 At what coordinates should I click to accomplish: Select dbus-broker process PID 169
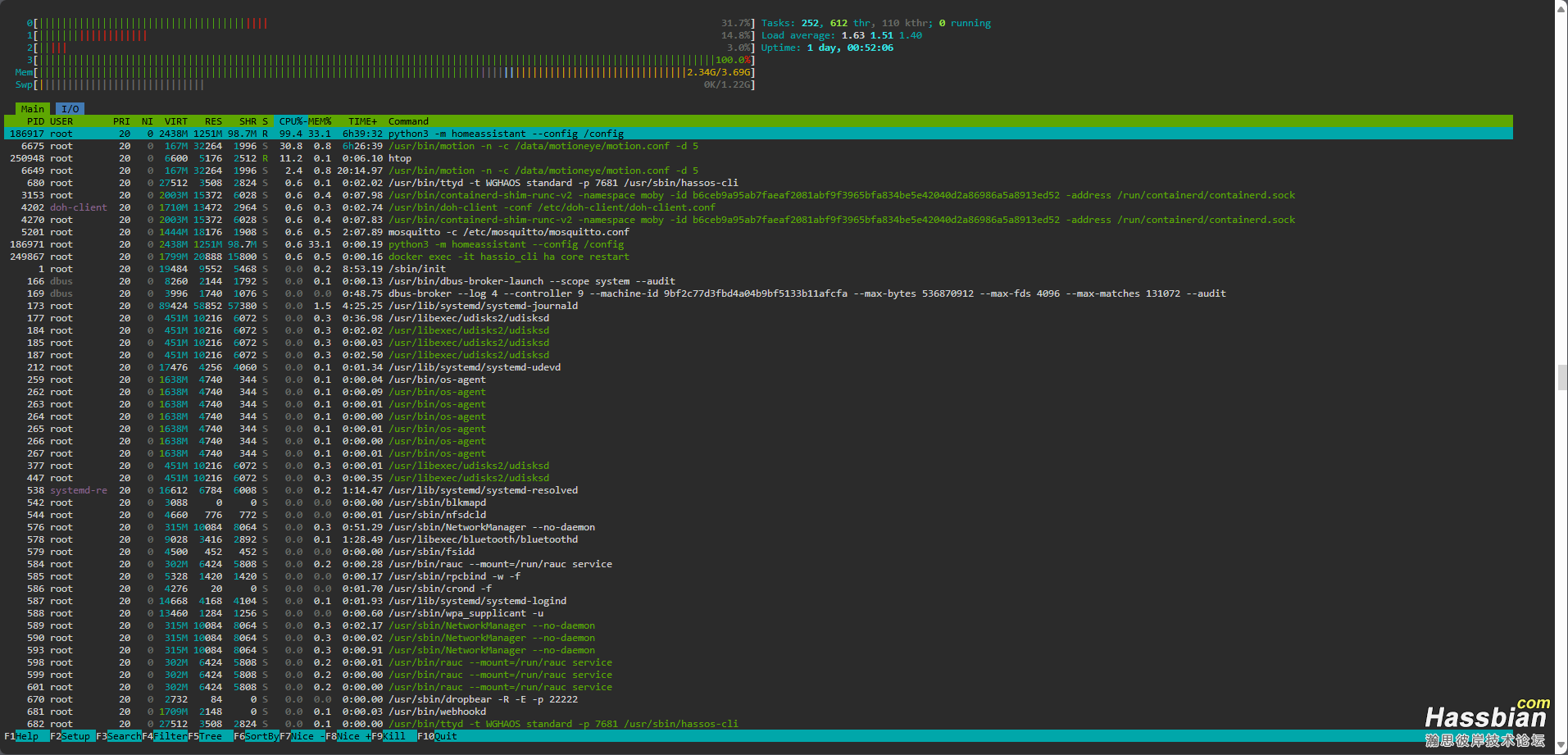click(758, 293)
